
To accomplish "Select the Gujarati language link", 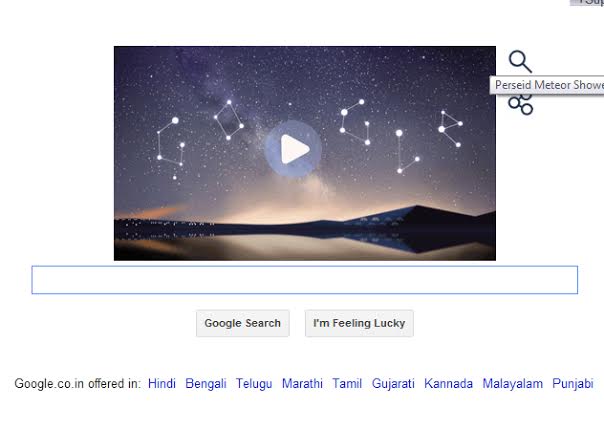I will 393,384.
